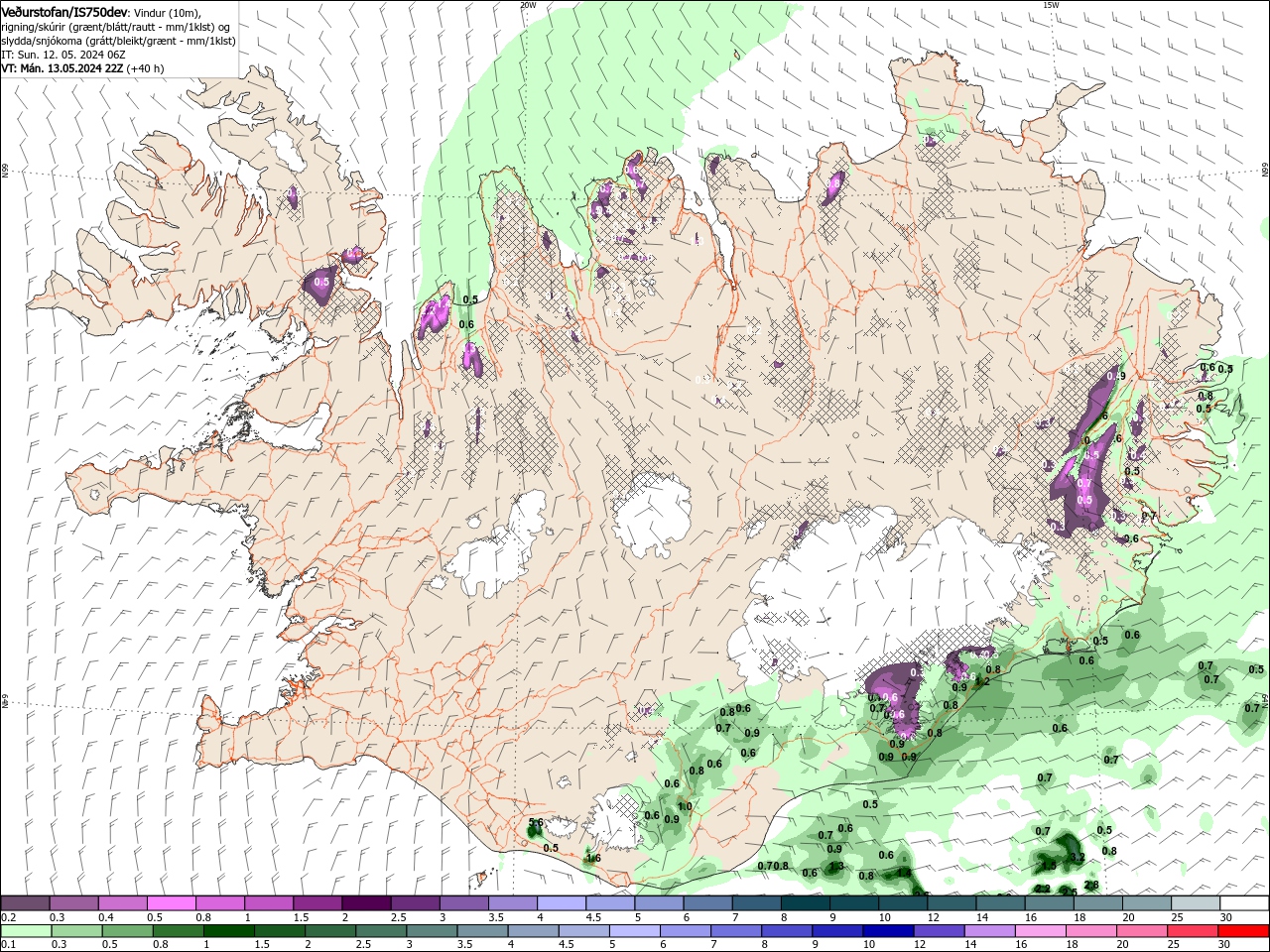The height and width of the screenshot is (952, 1270).
Task: Click the 15W longitude label
Action: (x=1051, y=5)
